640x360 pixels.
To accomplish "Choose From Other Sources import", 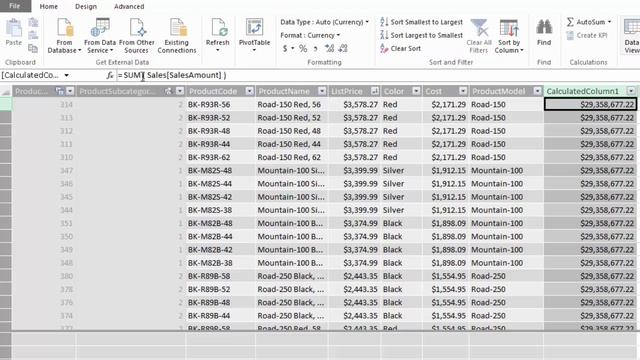I will click(136, 36).
